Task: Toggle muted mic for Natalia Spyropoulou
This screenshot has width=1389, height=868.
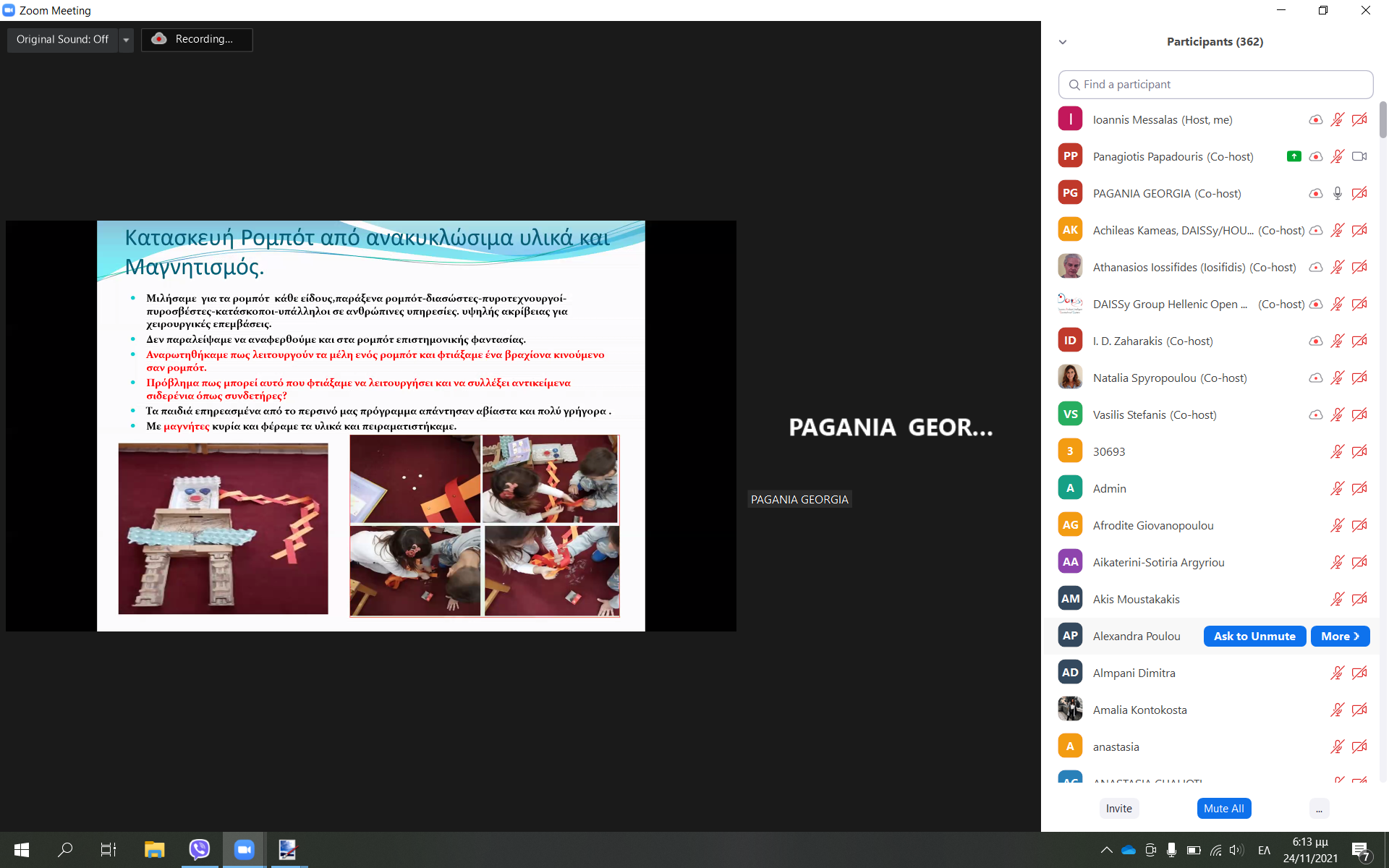Action: (x=1338, y=378)
